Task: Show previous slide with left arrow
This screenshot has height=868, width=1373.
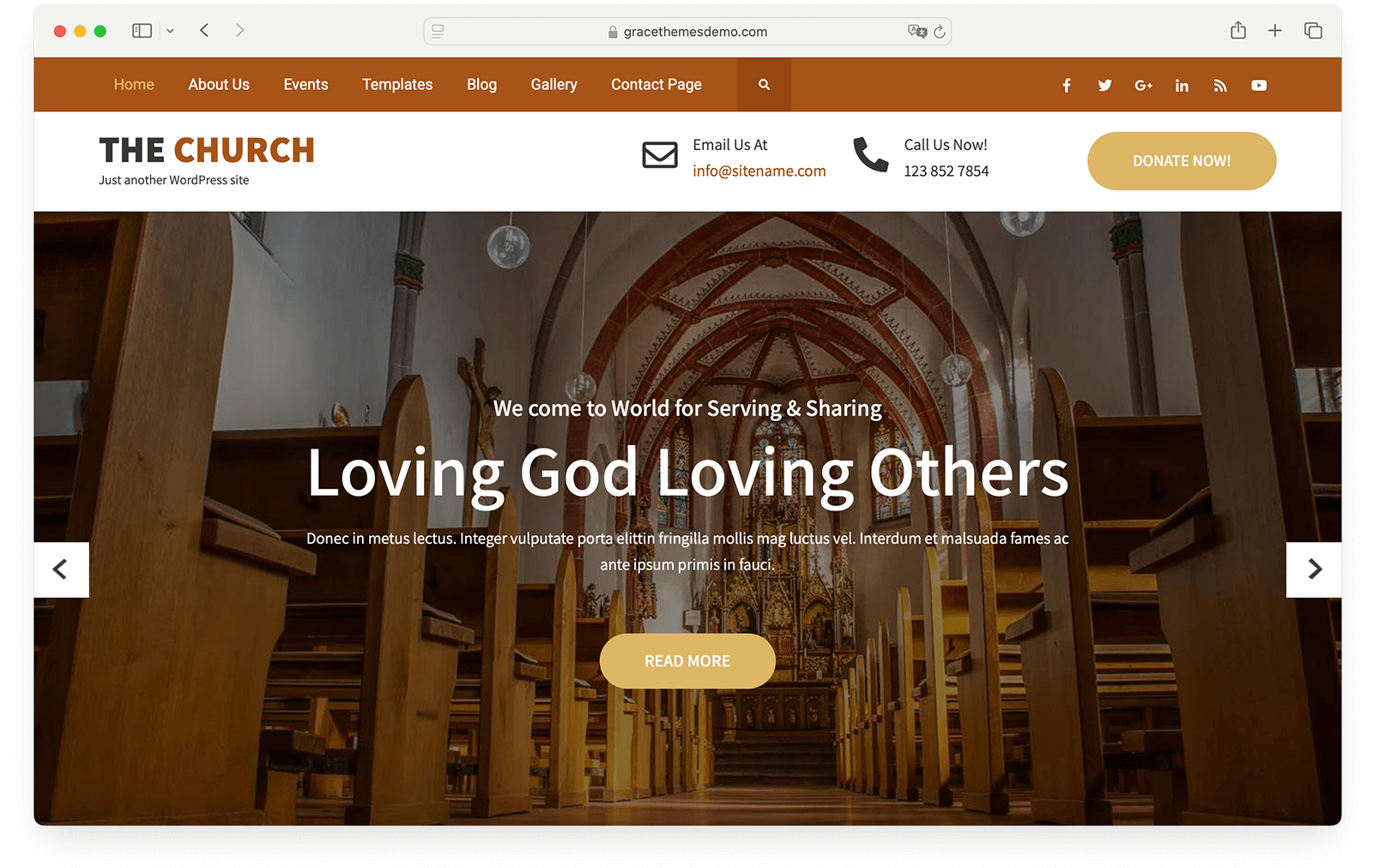Action: pos(61,569)
